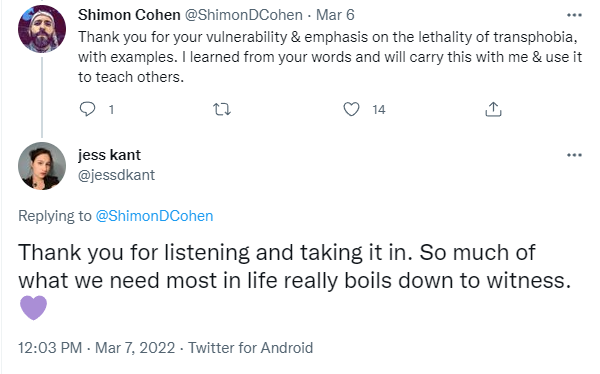The image size is (600, 374).
Task: Click the 14 likes count
Action: [379, 110]
